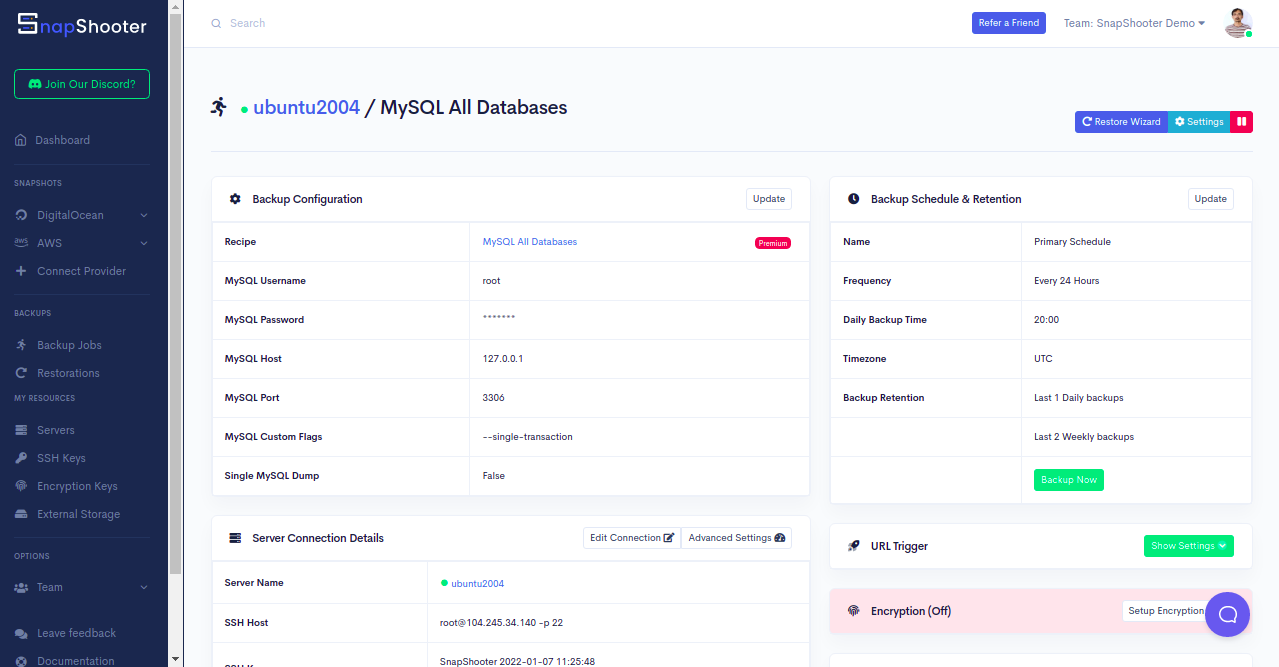Image resolution: width=1279 pixels, height=667 pixels.
Task: Click the Dashboard home icon
Action: coord(21,140)
